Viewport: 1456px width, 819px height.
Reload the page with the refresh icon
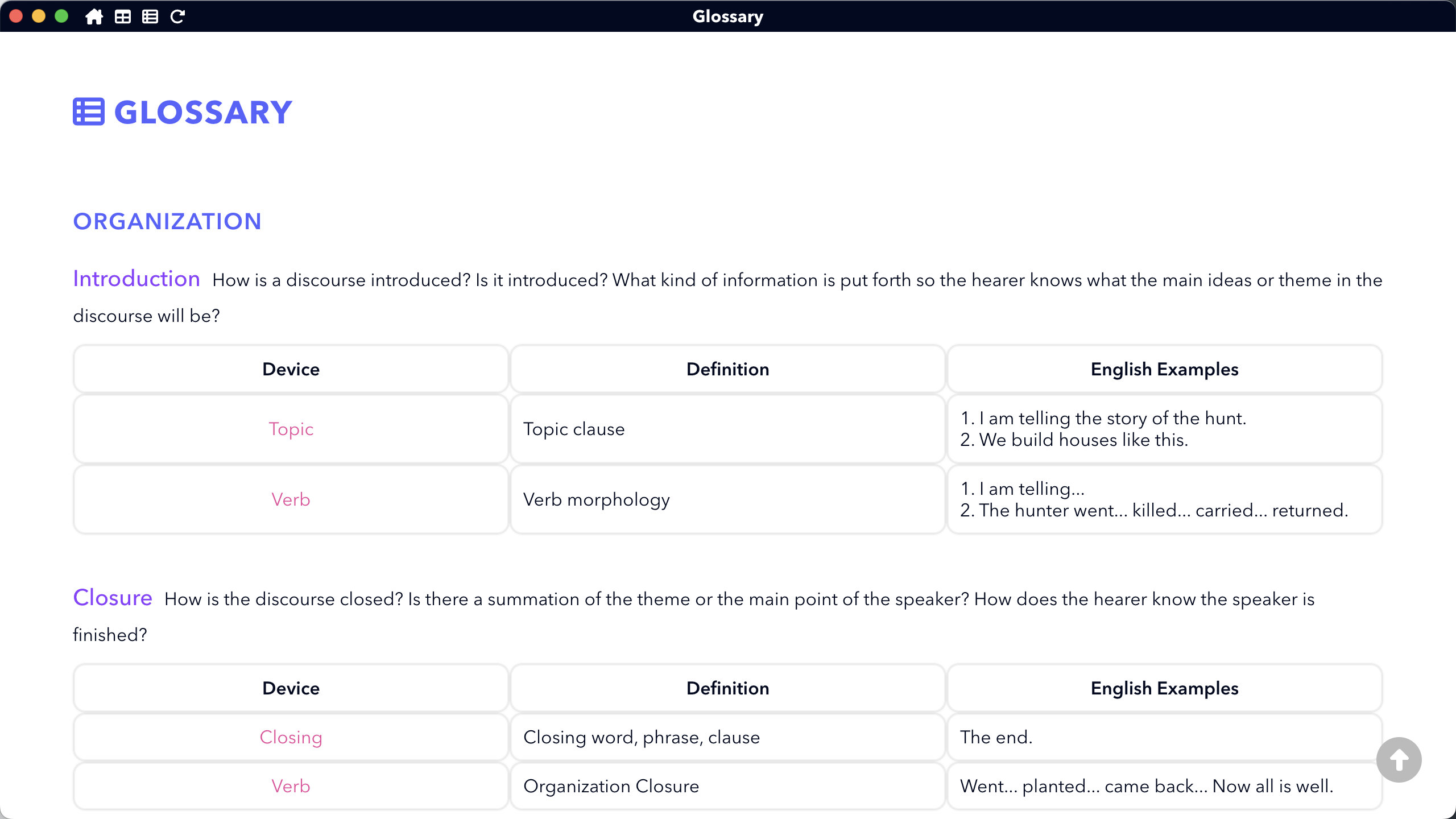click(177, 16)
